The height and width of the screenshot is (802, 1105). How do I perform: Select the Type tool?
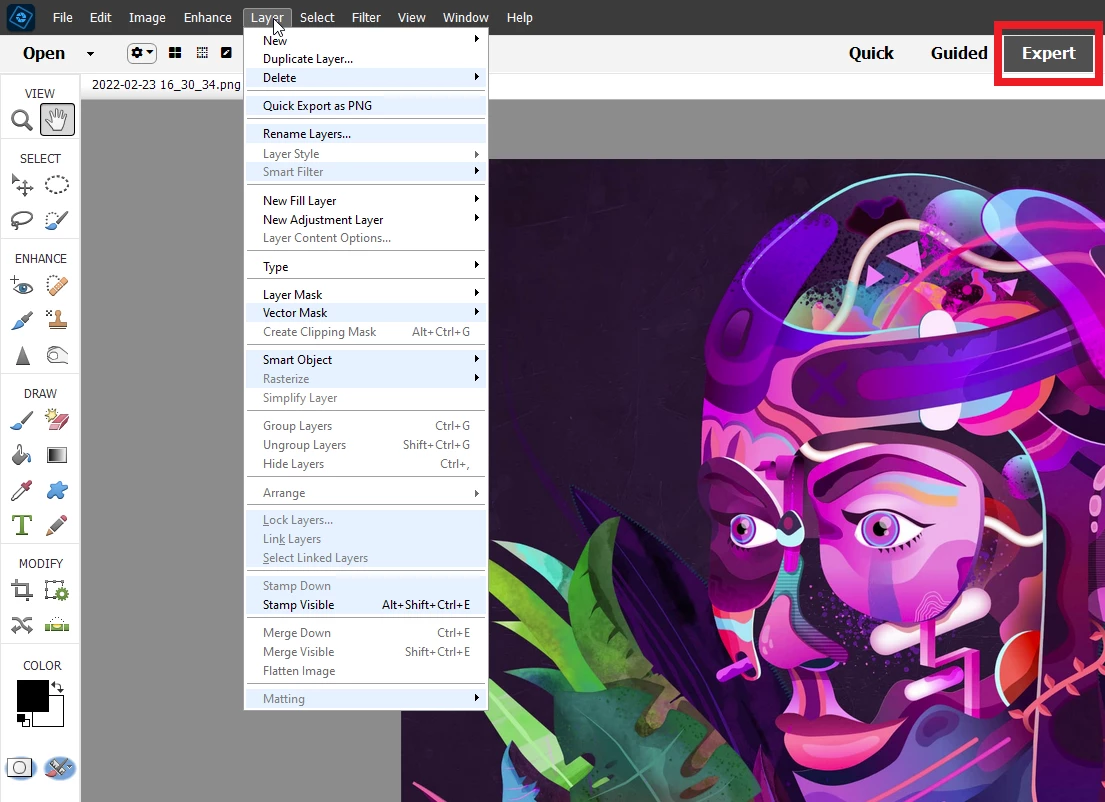[22, 525]
